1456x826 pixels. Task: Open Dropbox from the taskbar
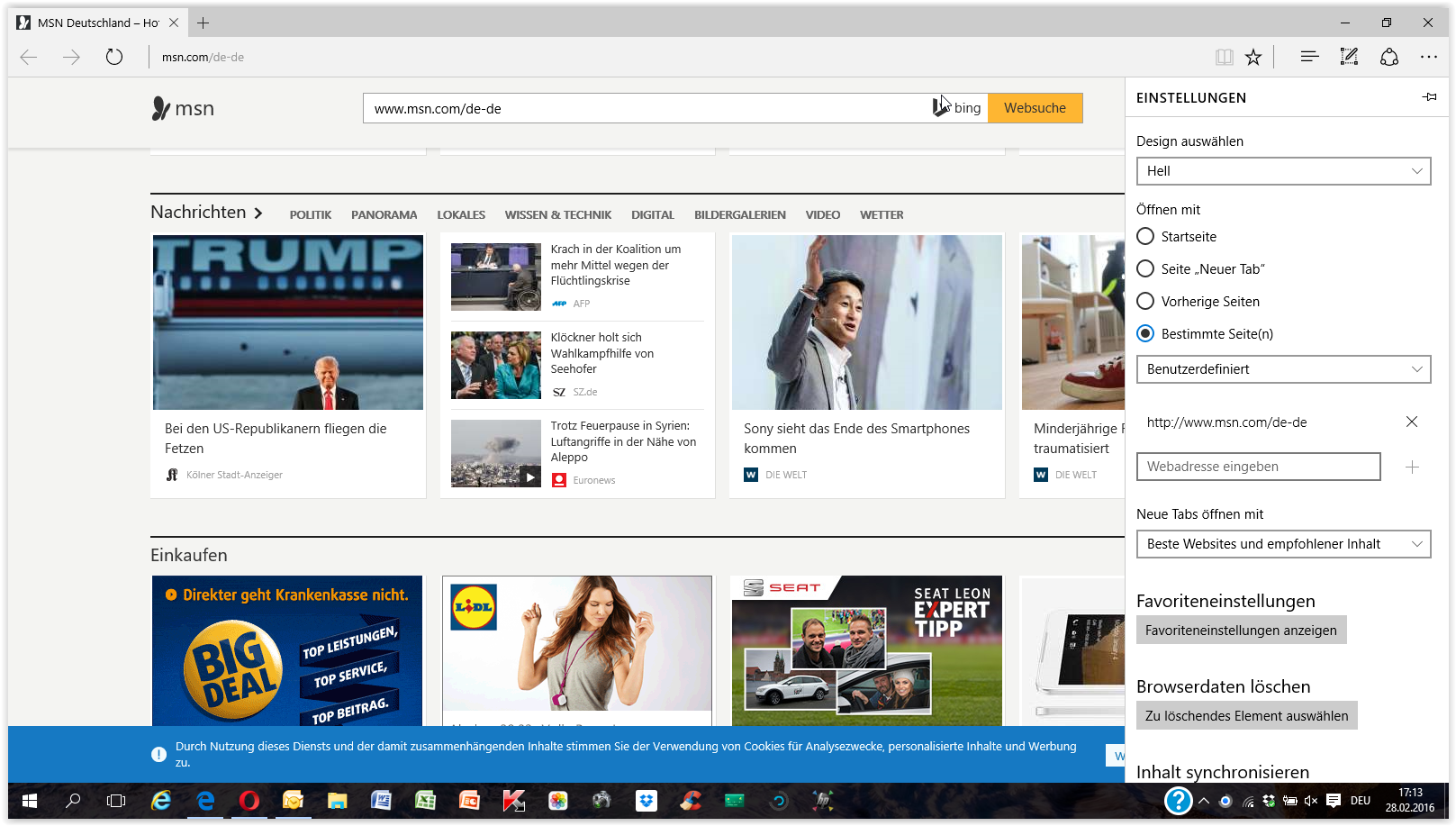click(647, 800)
